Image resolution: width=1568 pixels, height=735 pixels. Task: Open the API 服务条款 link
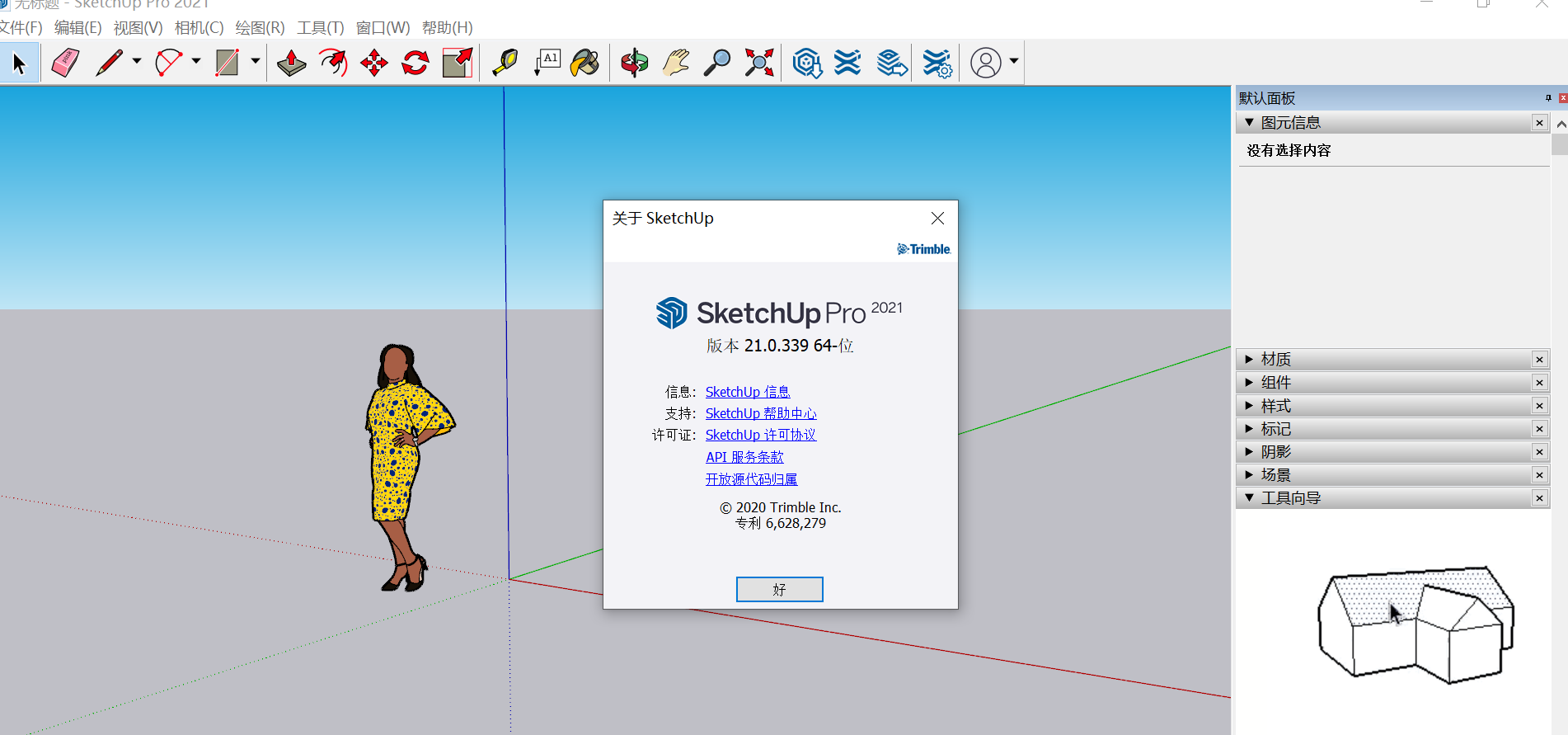(x=744, y=457)
